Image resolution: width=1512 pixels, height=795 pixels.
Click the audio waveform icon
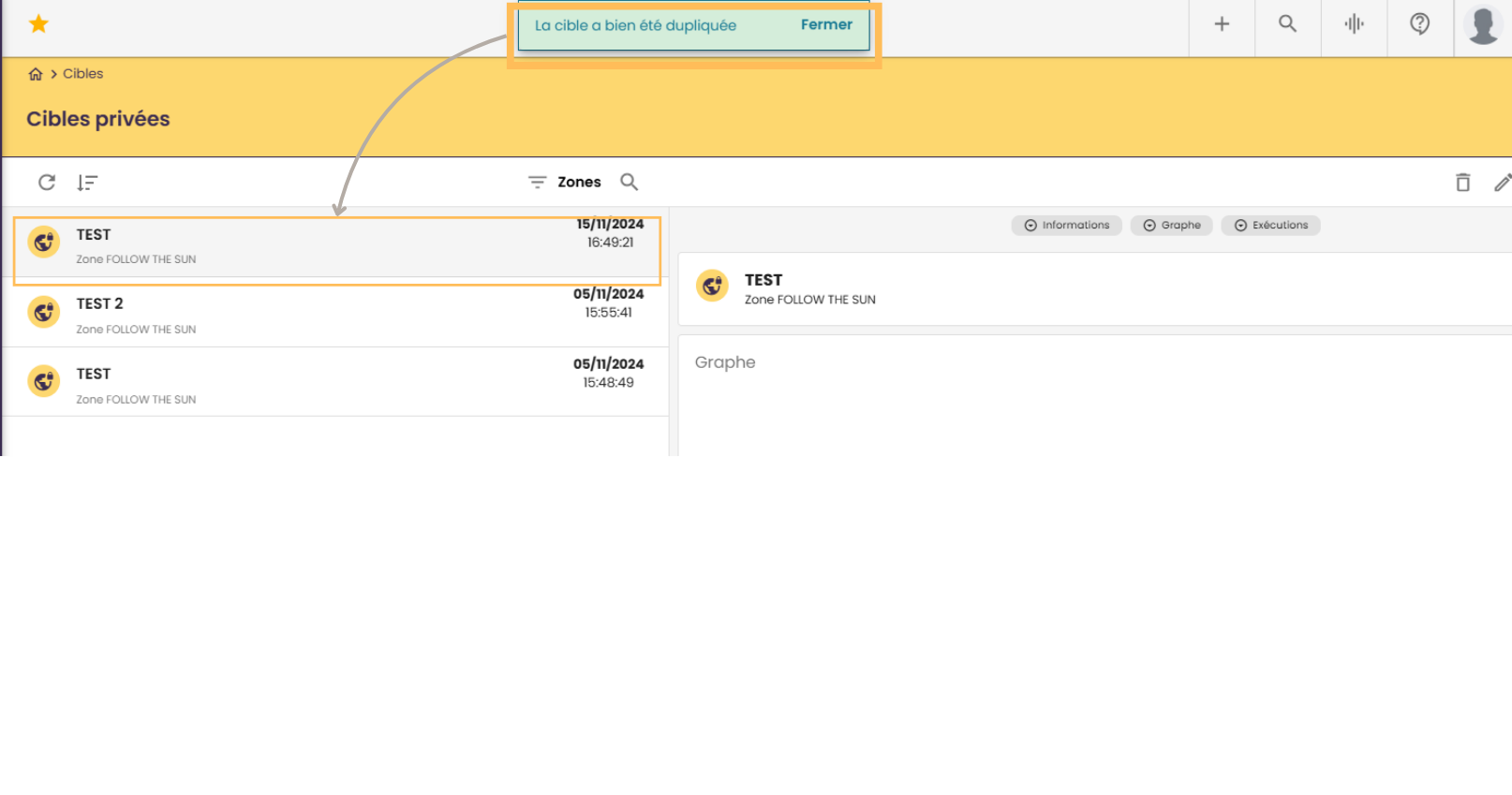pyautogui.click(x=1354, y=24)
